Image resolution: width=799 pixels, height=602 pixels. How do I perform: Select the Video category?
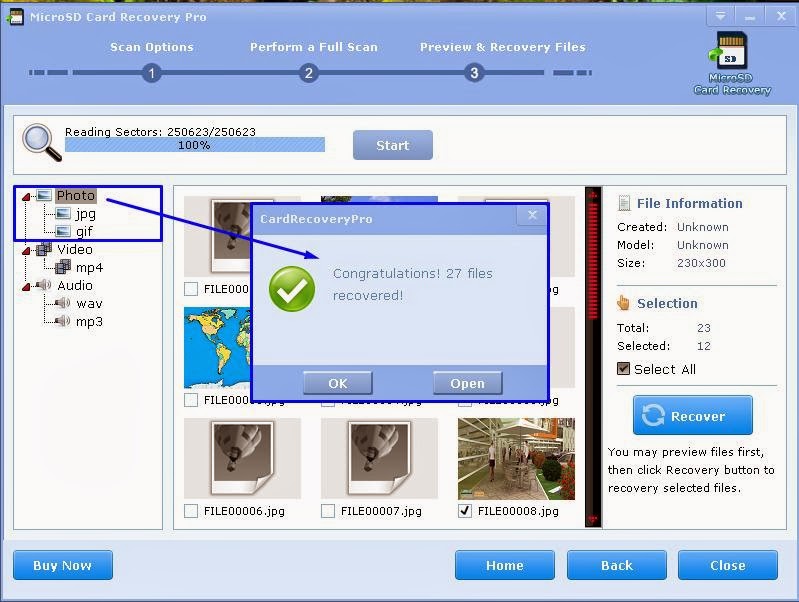pyautogui.click(x=75, y=249)
